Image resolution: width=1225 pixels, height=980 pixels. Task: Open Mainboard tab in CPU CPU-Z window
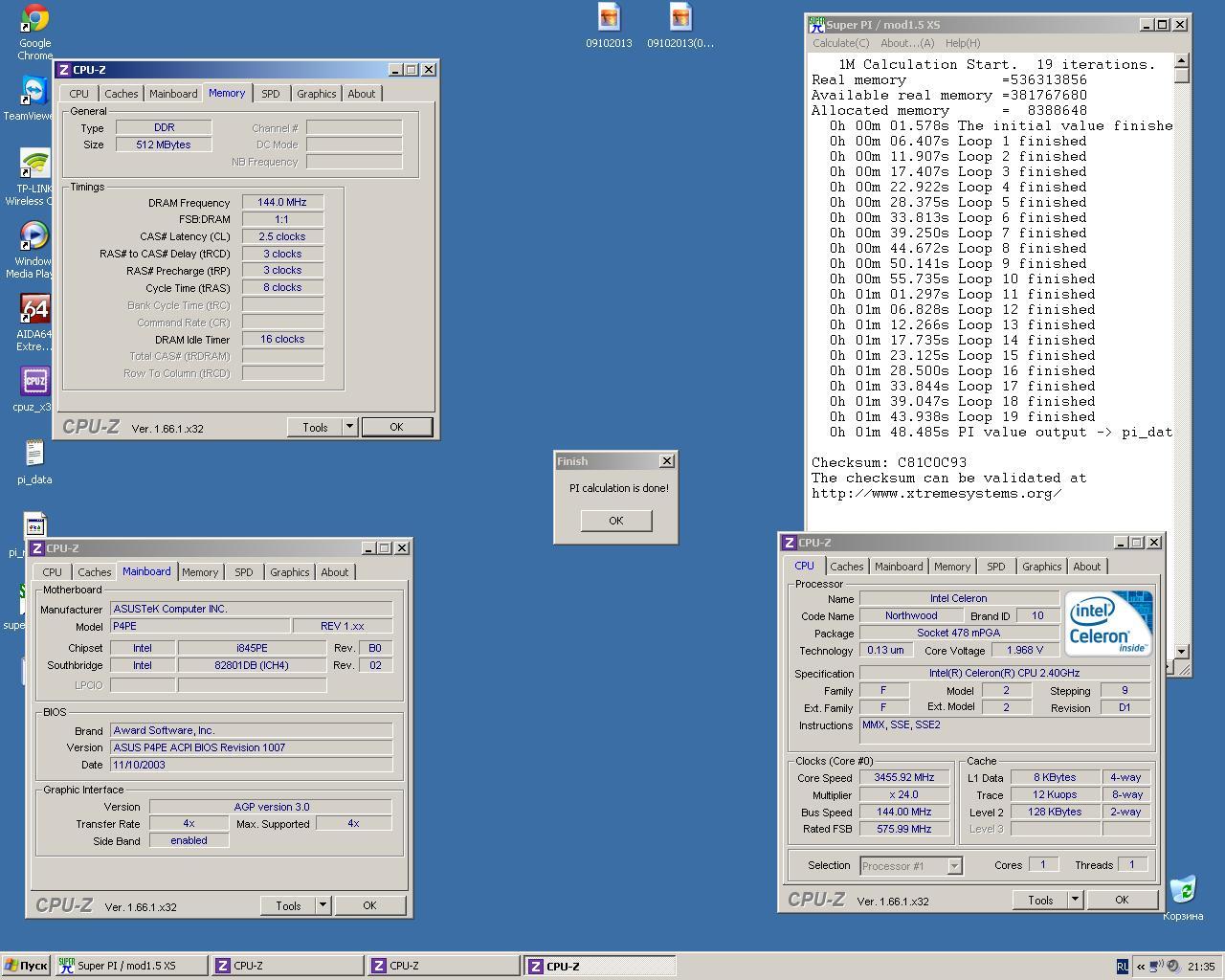click(899, 567)
